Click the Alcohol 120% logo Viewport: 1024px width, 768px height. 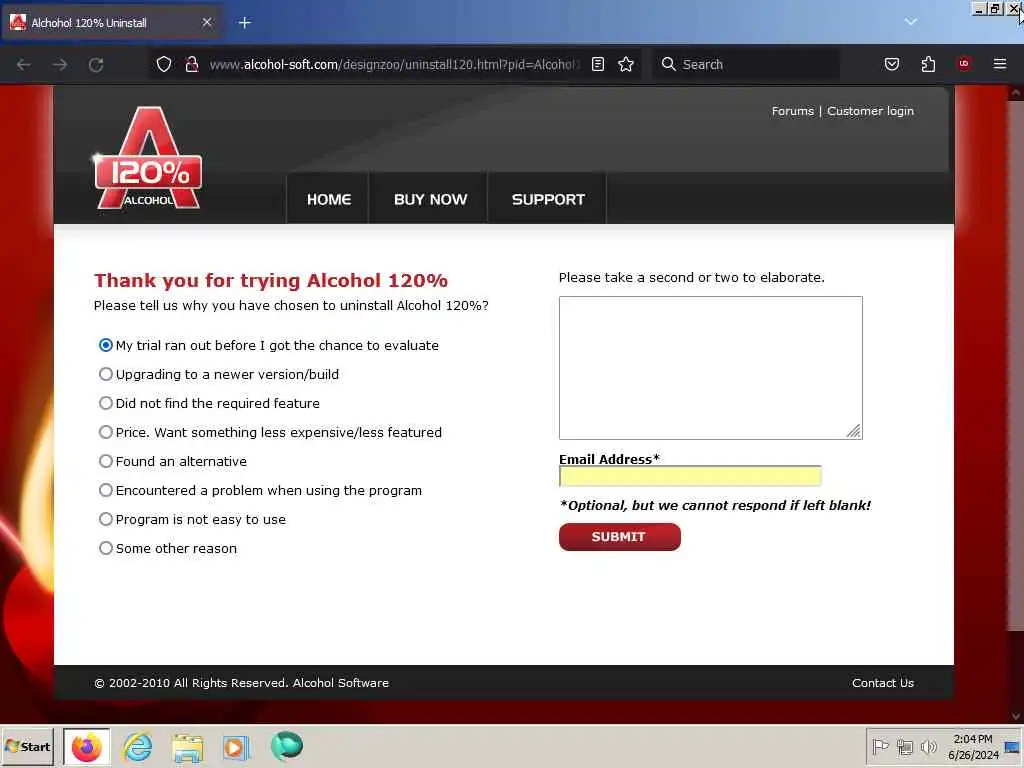pos(148,158)
